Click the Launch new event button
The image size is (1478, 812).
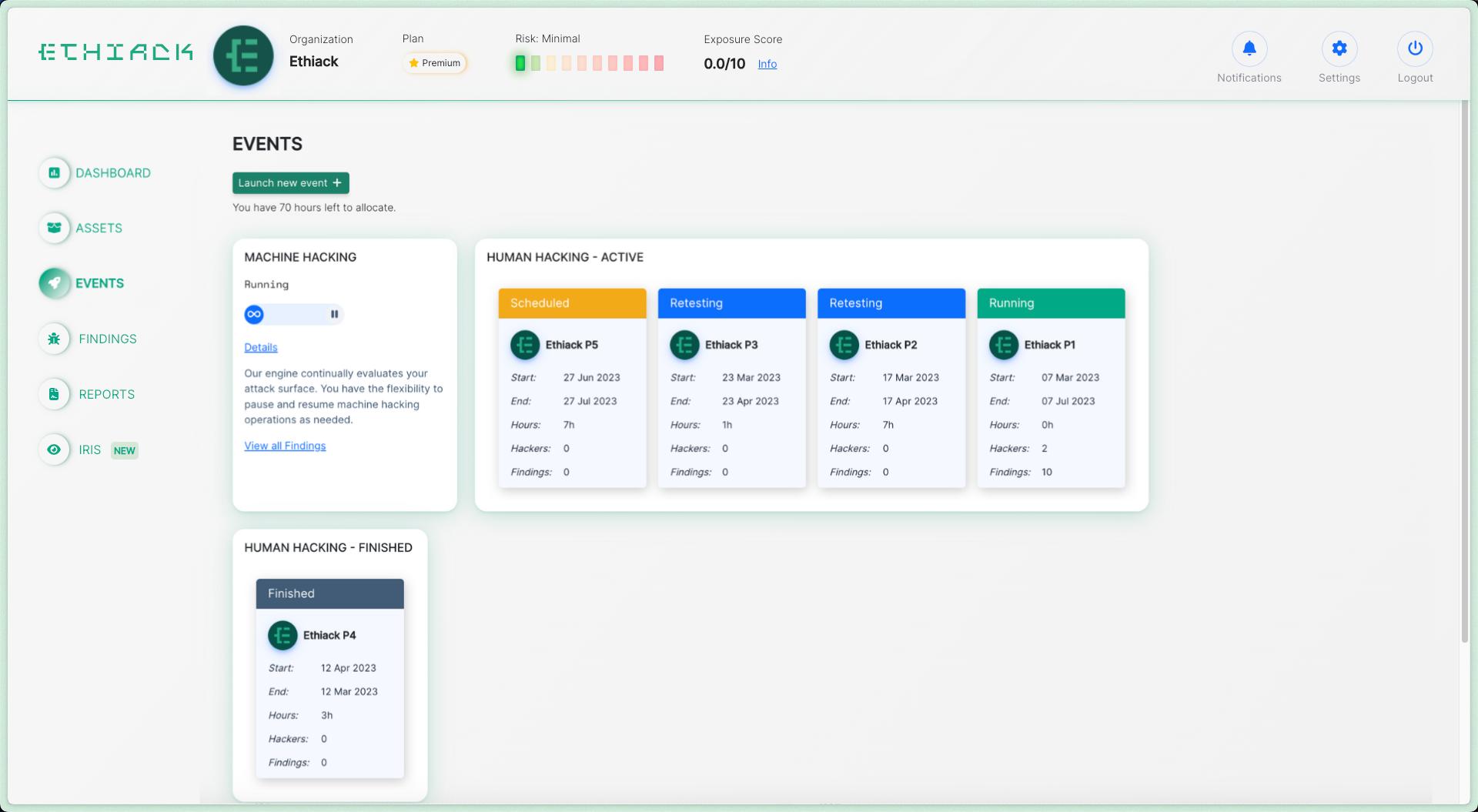(x=290, y=183)
